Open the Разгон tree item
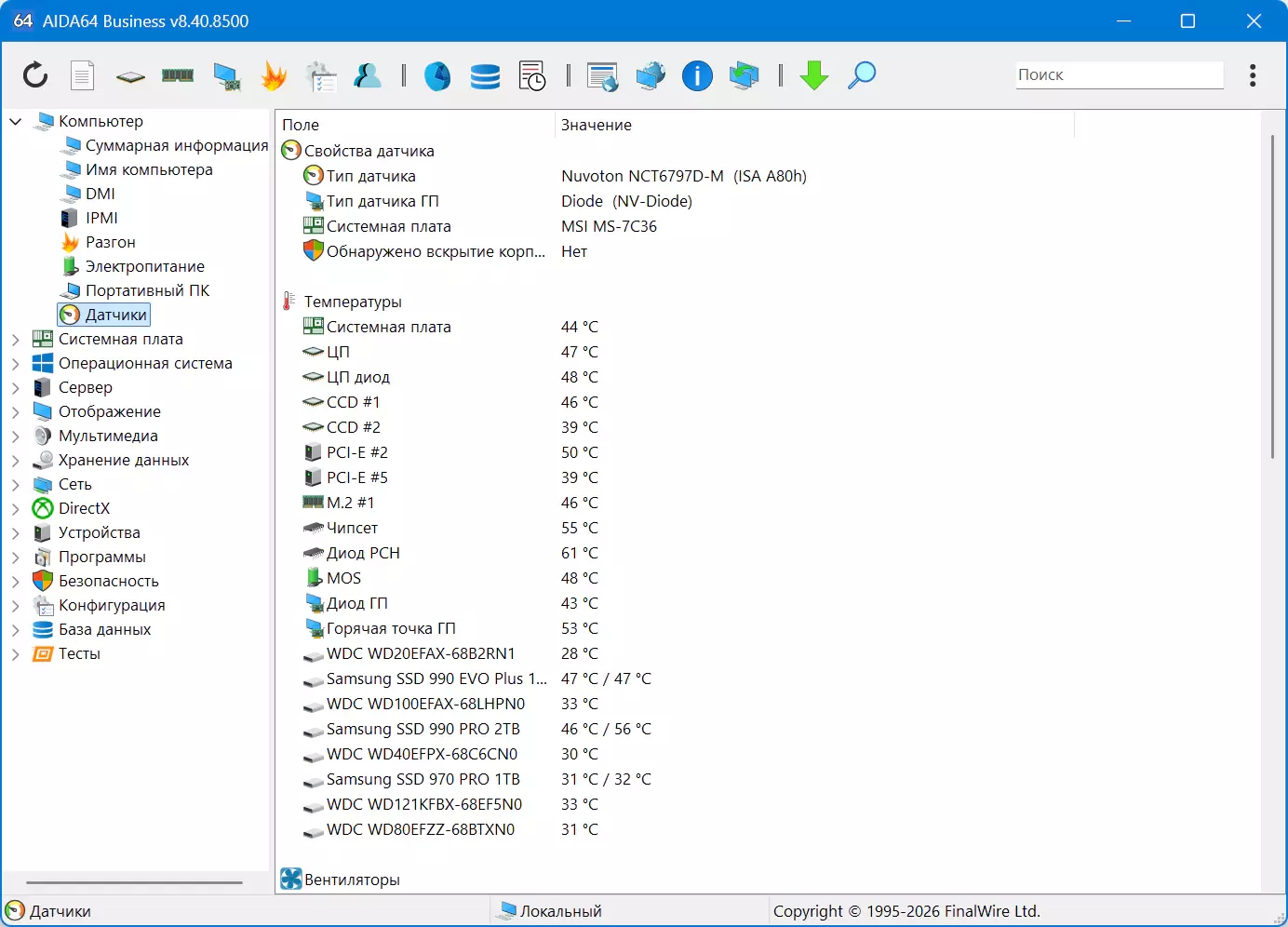The height and width of the screenshot is (927, 1288). (x=98, y=242)
